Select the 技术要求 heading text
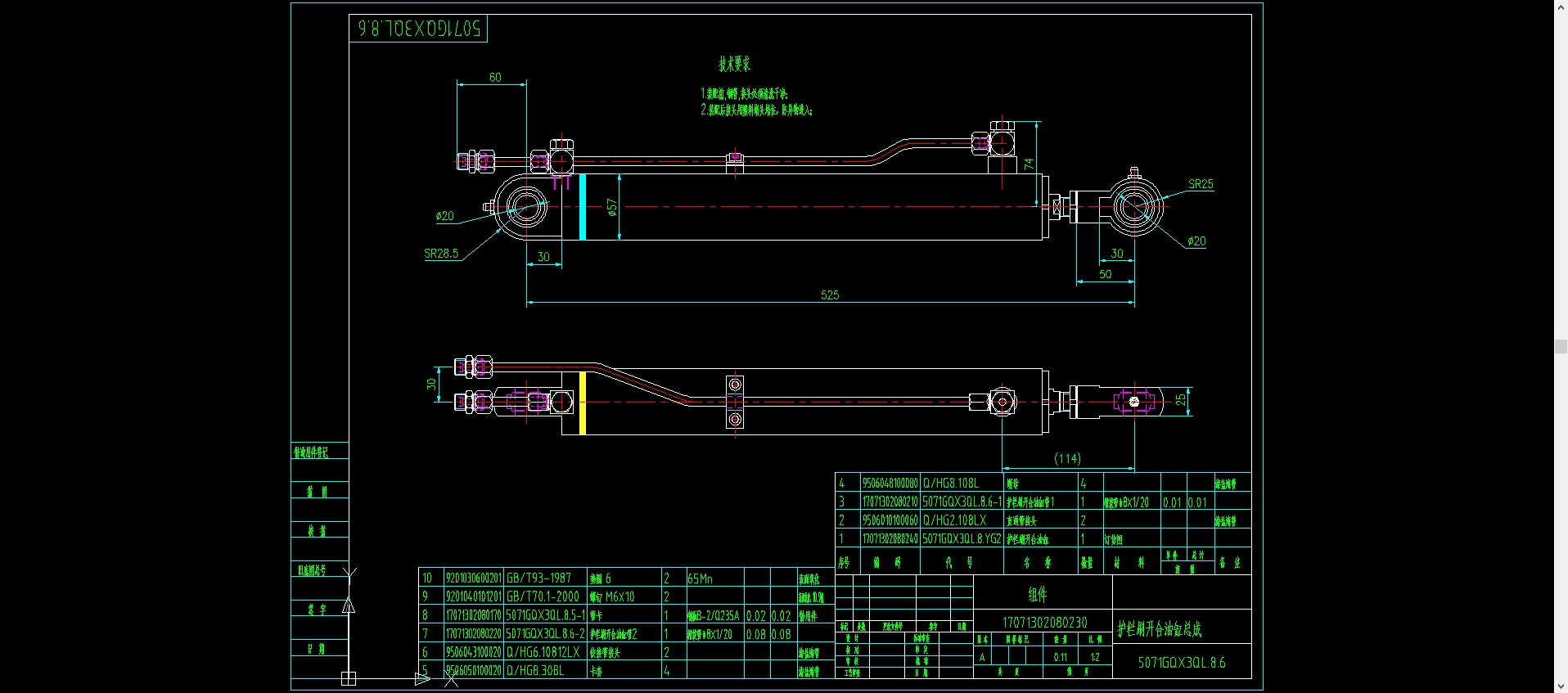Viewport: 1568px width, 693px height. pos(734,64)
